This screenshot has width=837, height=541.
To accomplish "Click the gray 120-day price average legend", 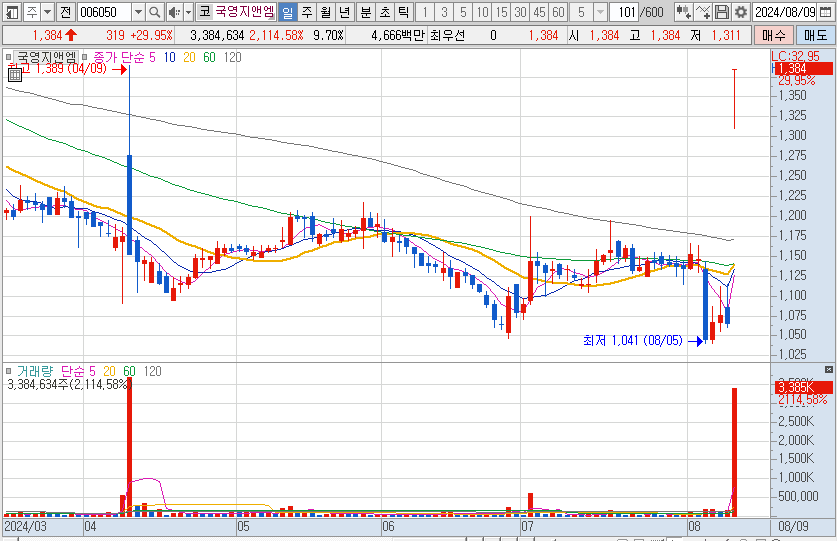I will 232,57.
